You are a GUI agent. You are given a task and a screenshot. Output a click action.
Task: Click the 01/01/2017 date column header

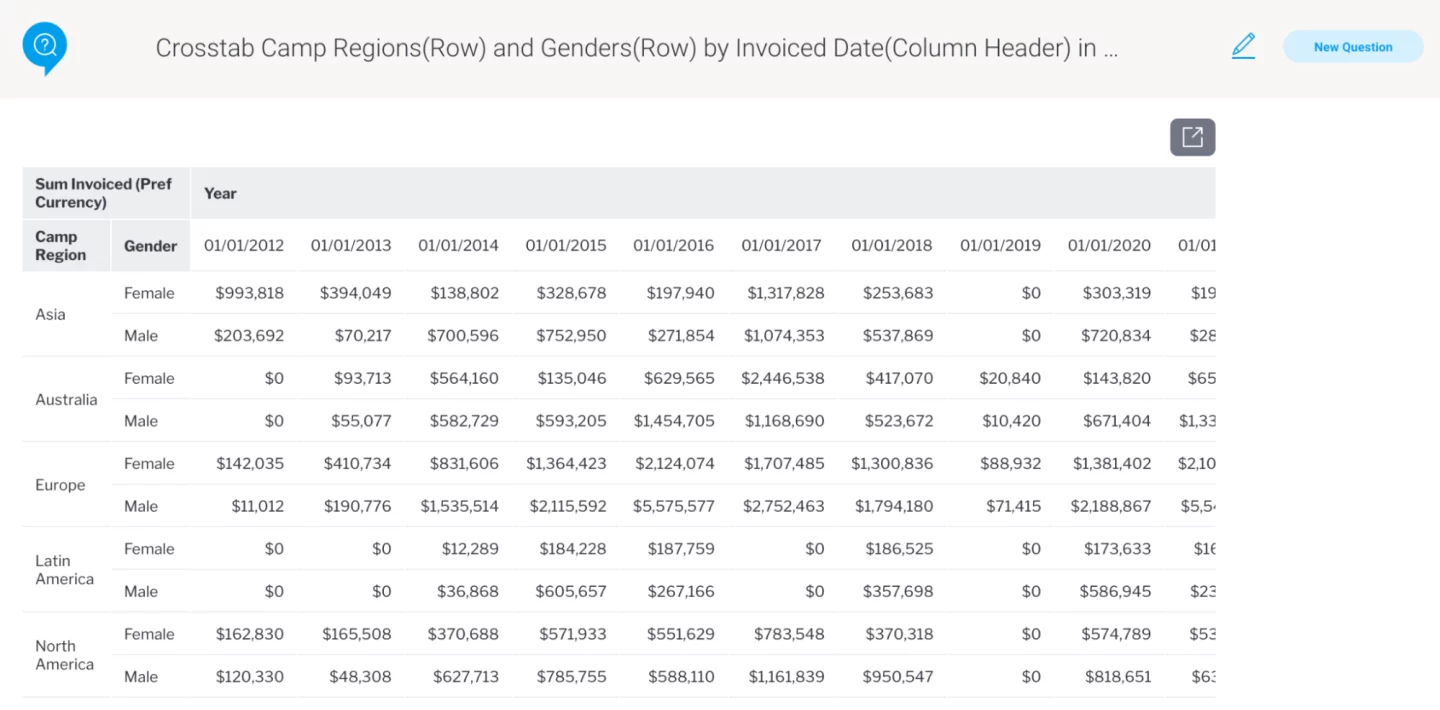click(781, 246)
